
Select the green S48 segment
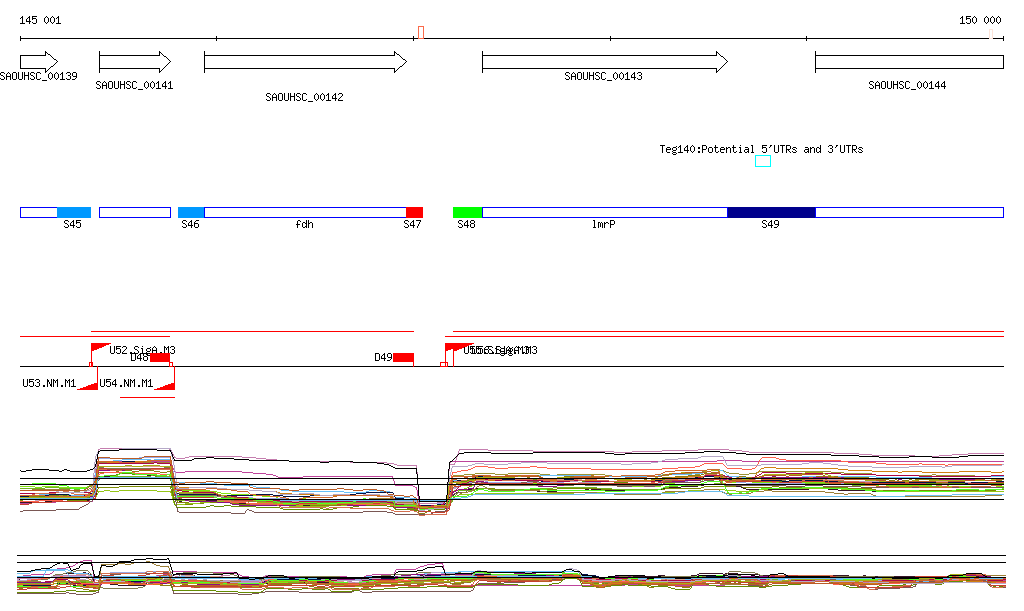tap(467, 212)
